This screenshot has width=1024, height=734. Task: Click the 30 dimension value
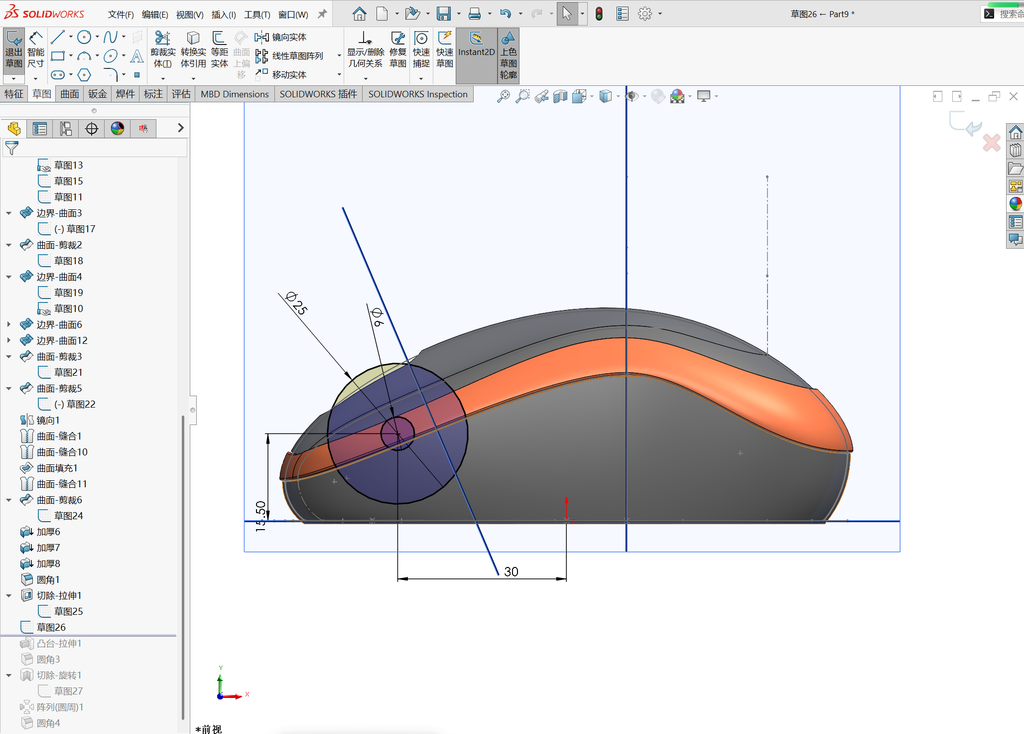click(x=511, y=571)
